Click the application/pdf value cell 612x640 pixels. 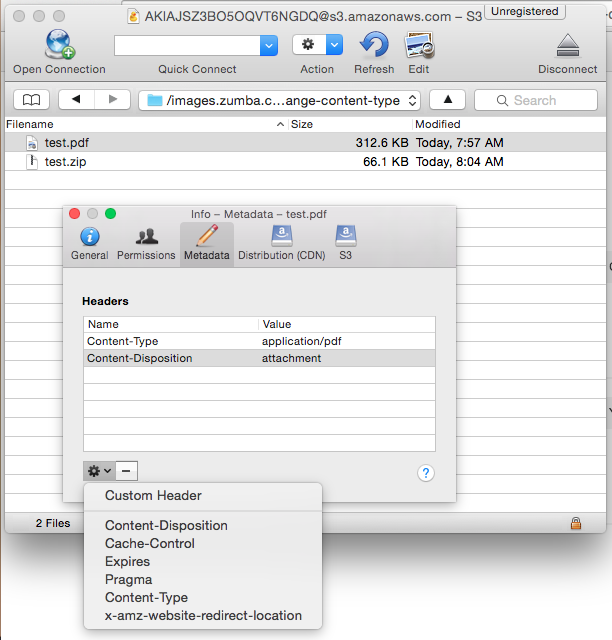click(301, 341)
